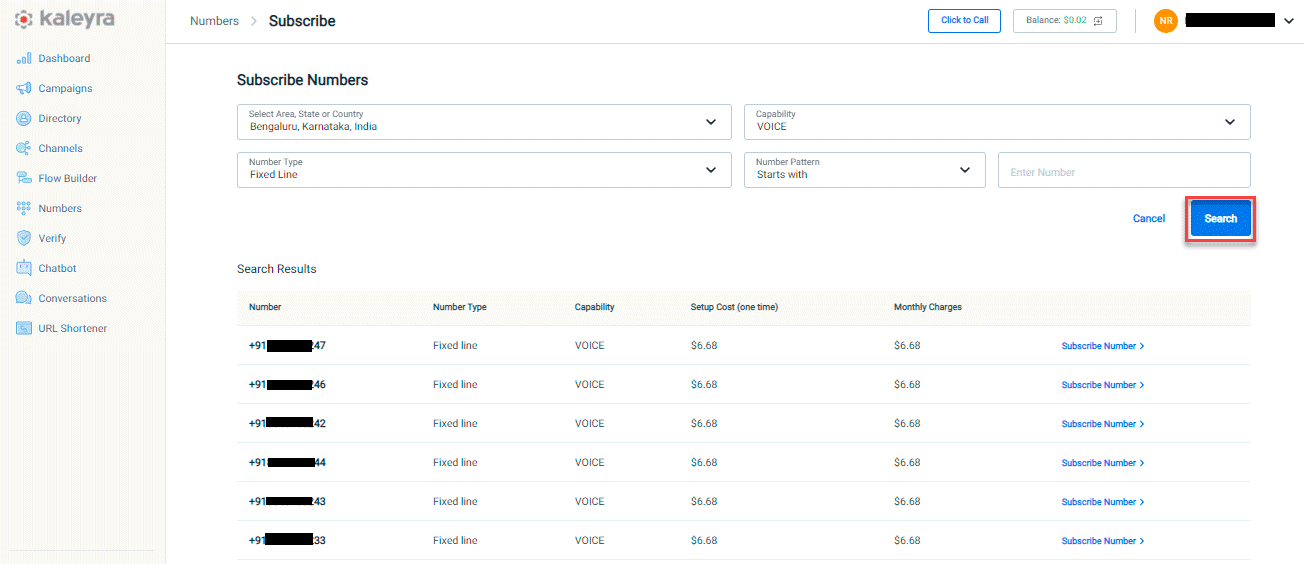
Task: Click the Number Type column header
Action: (460, 307)
